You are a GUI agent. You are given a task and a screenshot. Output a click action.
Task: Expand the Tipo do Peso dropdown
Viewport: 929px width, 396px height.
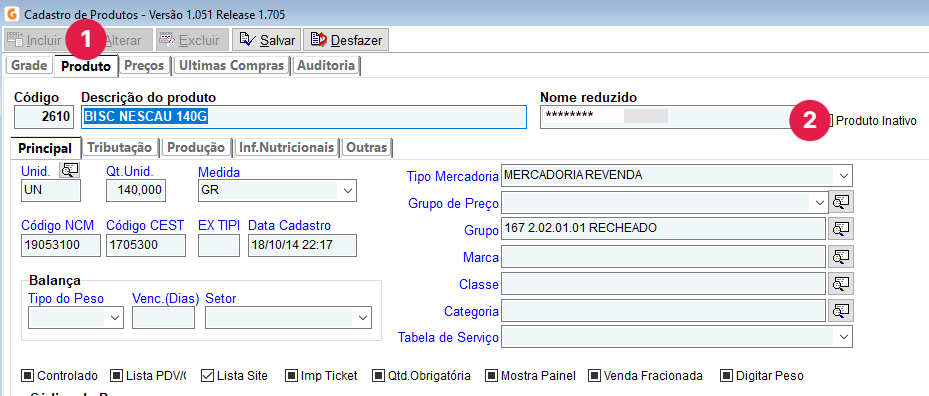point(114,318)
